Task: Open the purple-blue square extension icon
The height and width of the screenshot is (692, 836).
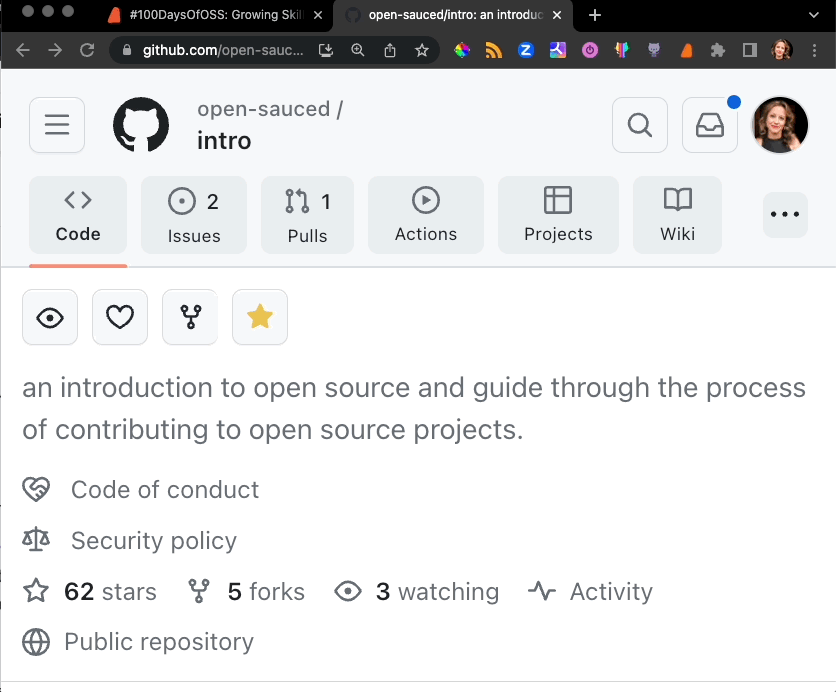Action: [x=558, y=50]
